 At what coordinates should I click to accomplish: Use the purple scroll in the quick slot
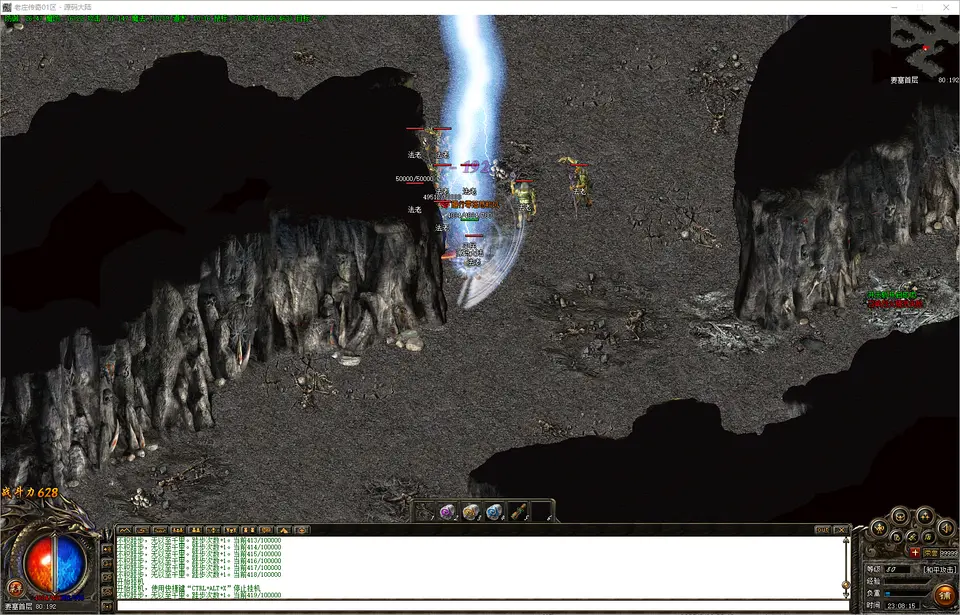[x=447, y=512]
